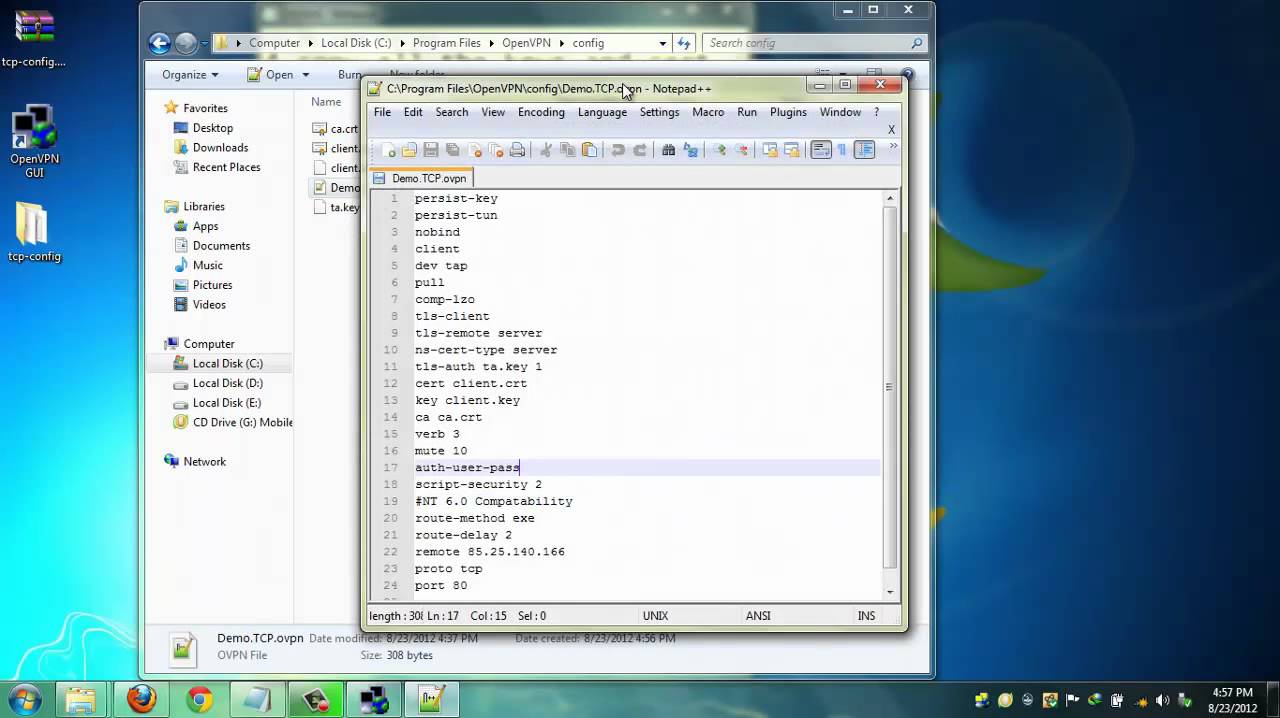Toggle Show All Characters pilcrow icon

842,150
